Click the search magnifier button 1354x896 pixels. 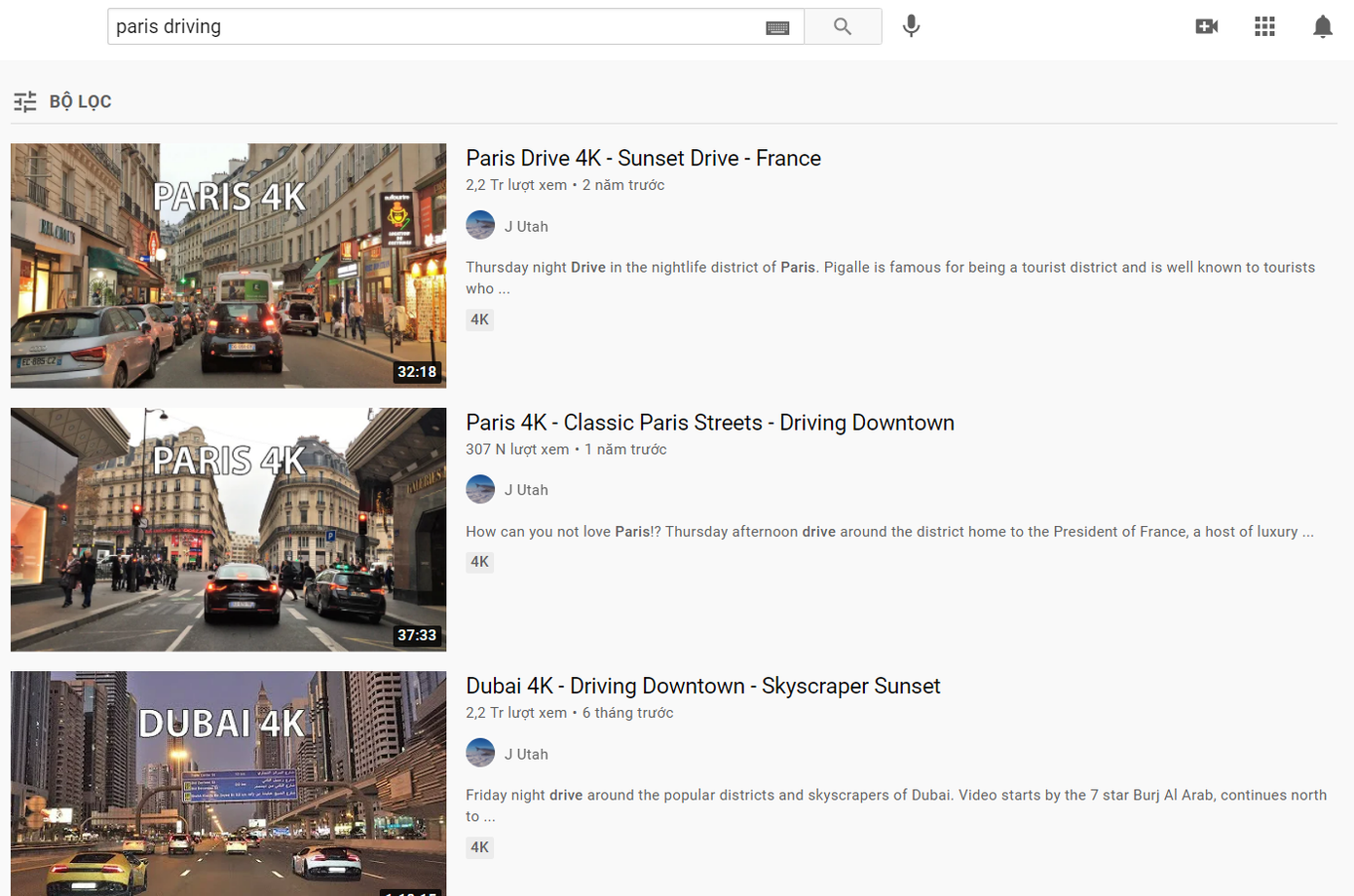tap(843, 26)
